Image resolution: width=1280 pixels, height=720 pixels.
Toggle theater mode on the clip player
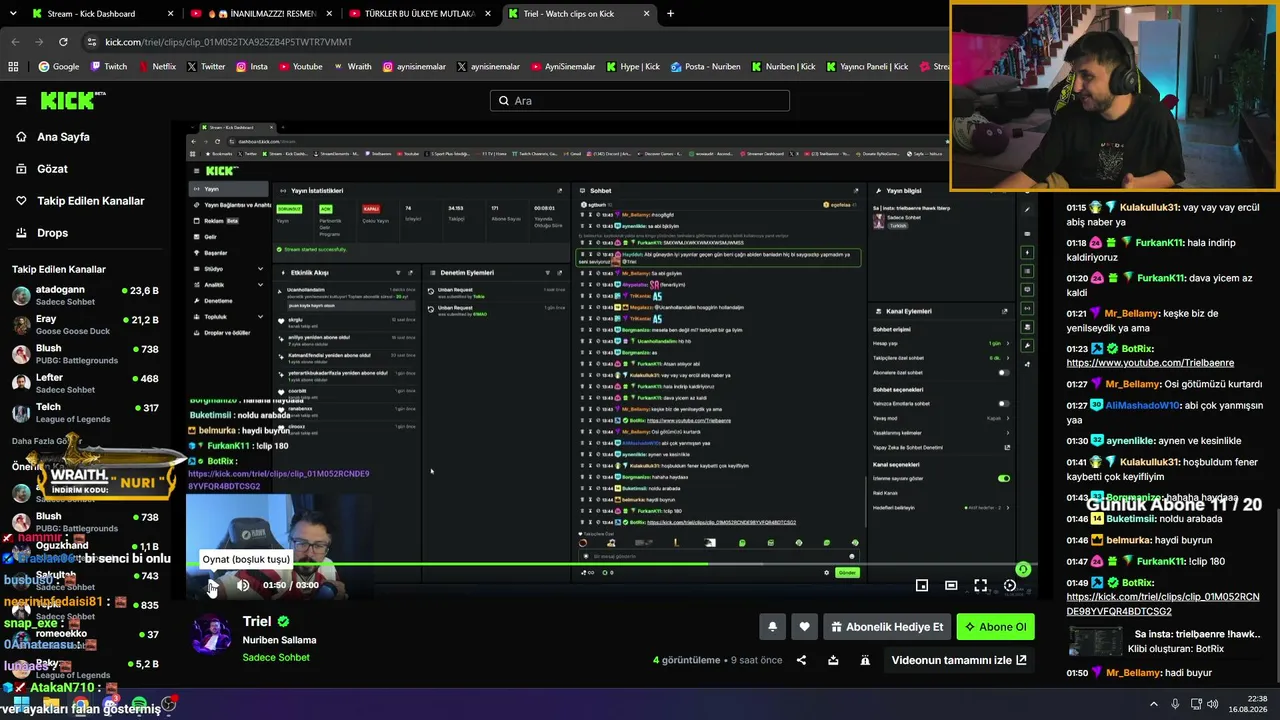click(x=951, y=586)
